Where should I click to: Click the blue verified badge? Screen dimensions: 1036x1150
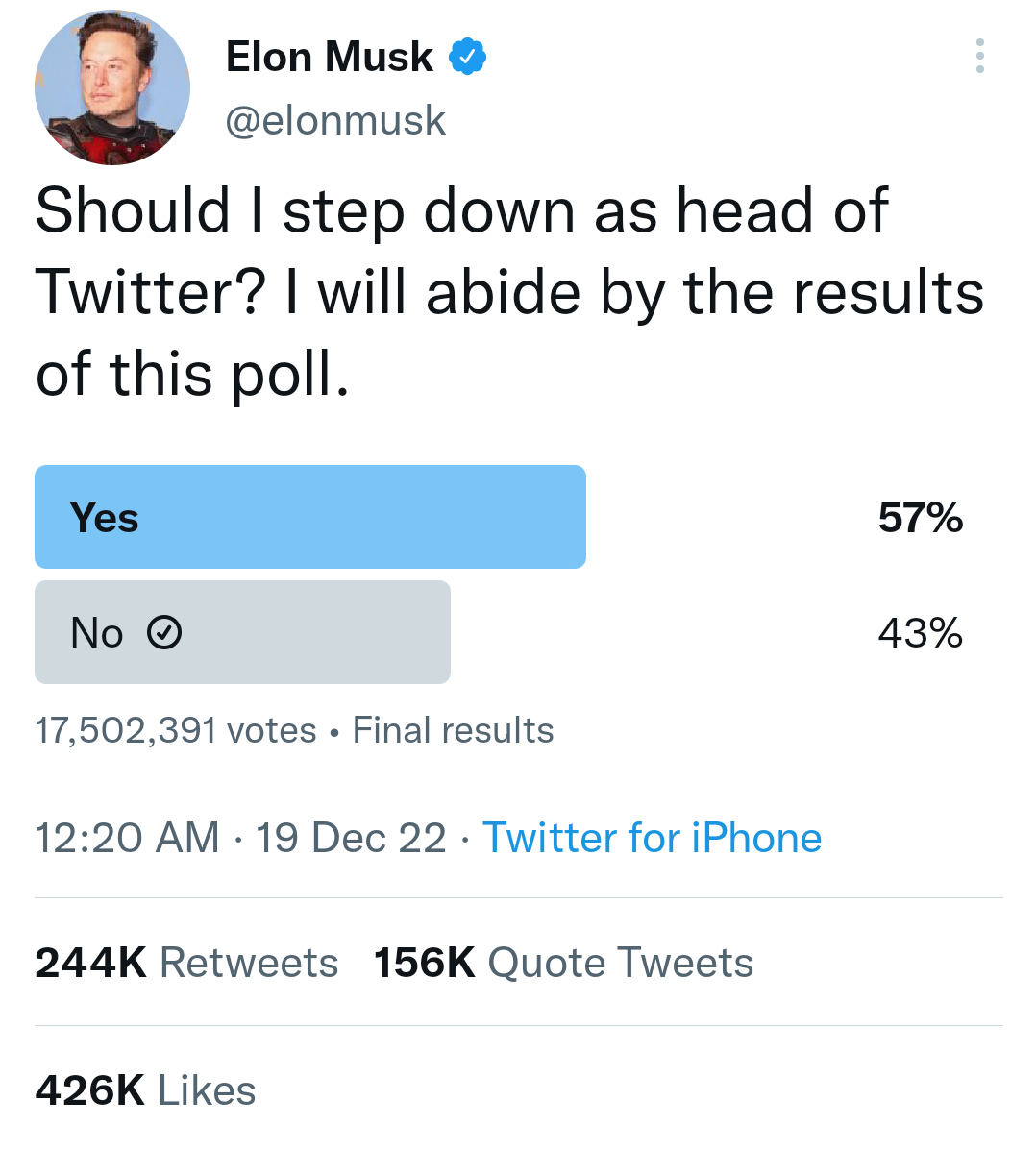(467, 58)
